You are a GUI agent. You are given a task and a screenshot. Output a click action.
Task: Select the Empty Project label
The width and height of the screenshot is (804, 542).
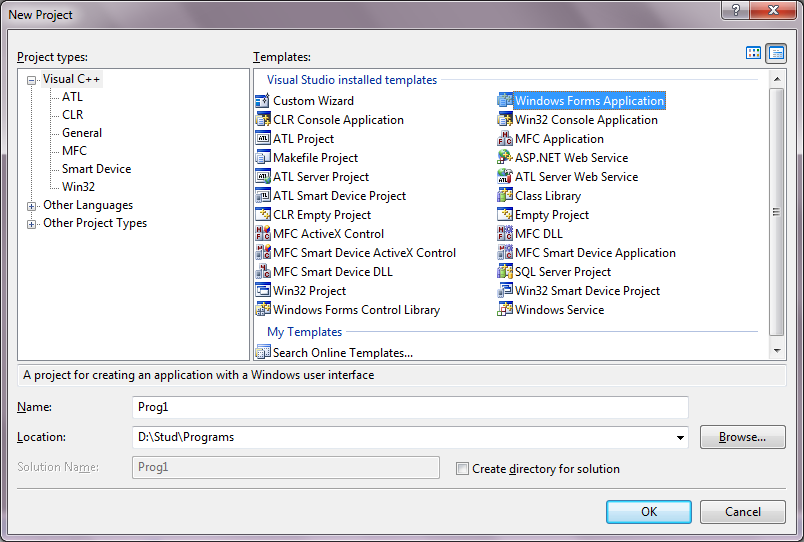(x=552, y=215)
